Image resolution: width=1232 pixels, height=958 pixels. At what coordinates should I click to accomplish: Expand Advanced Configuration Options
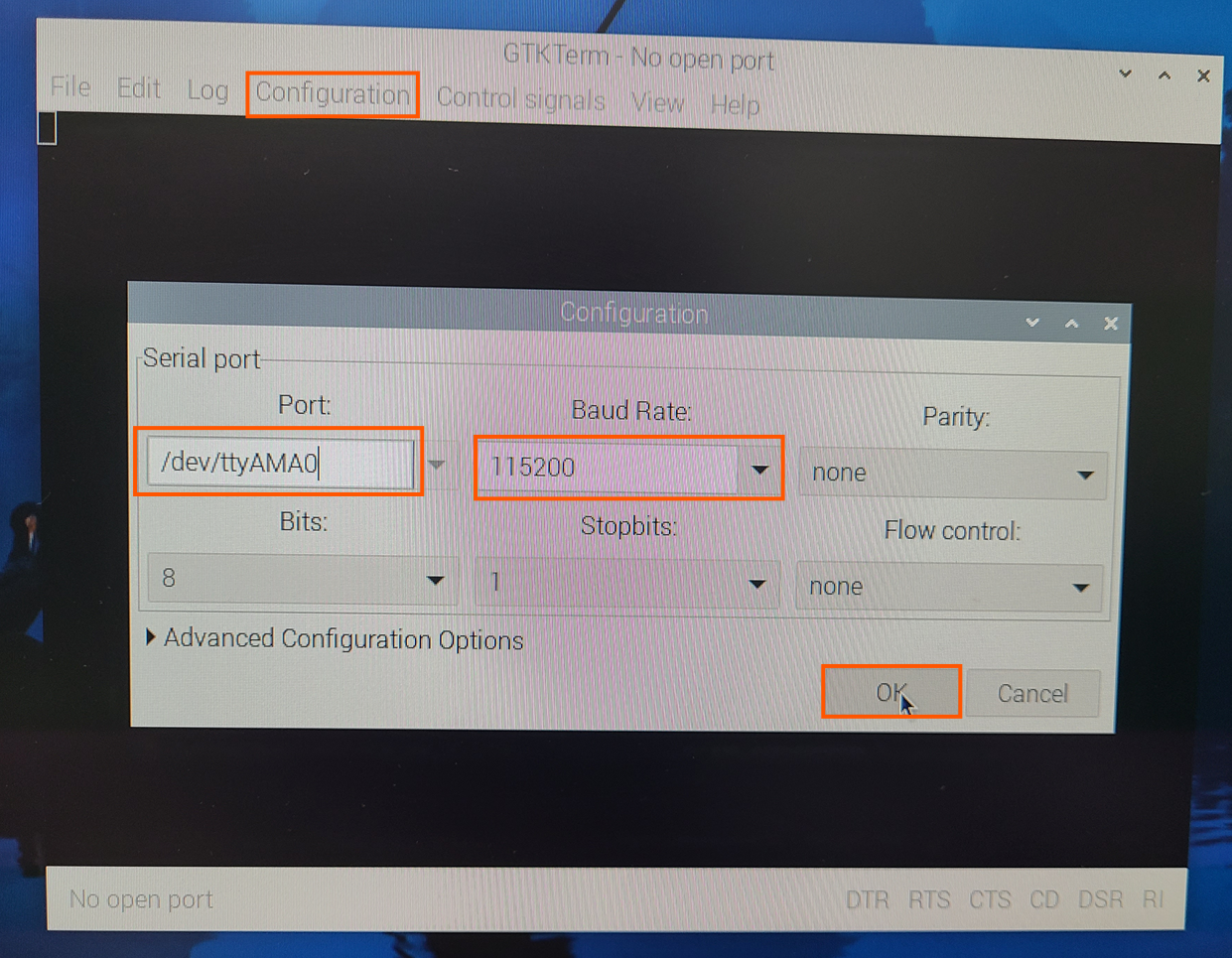pyautogui.click(x=335, y=639)
